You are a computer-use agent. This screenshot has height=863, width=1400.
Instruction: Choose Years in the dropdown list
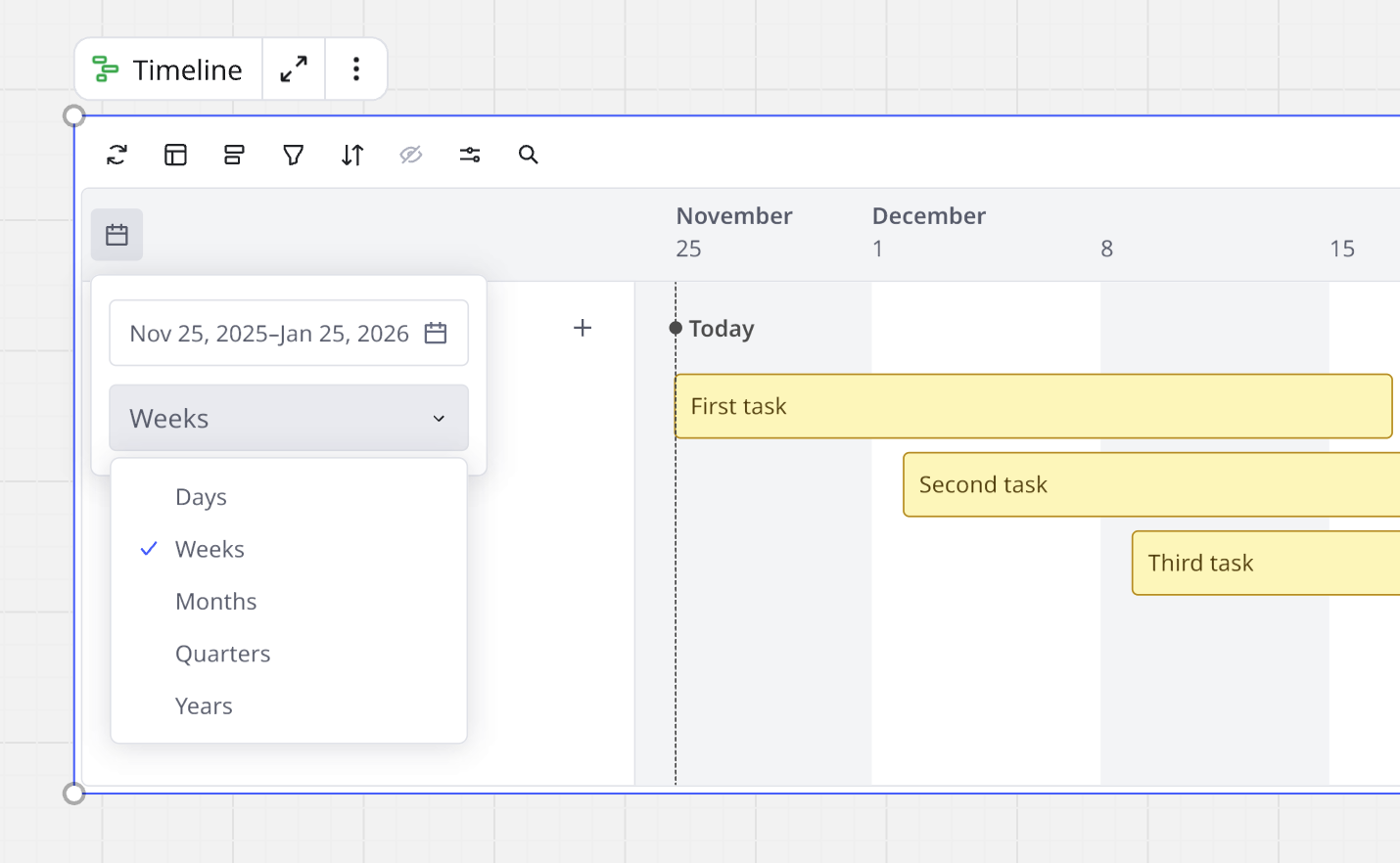[x=204, y=706]
